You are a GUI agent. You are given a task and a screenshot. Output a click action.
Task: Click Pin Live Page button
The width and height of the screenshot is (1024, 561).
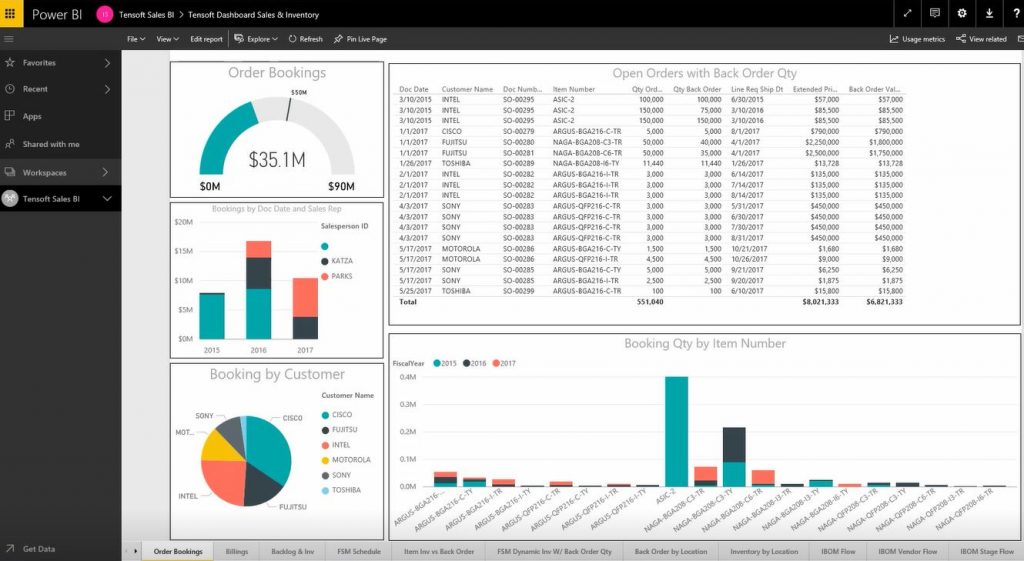pyautogui.click(x=360, y=39)
